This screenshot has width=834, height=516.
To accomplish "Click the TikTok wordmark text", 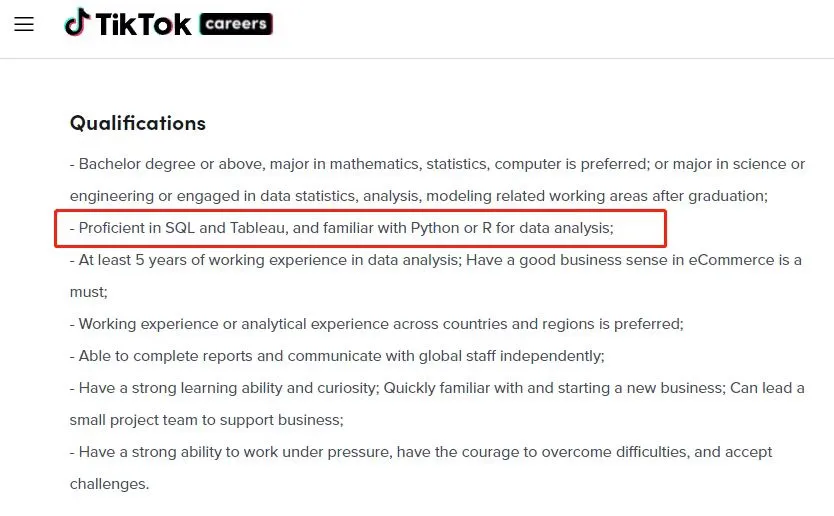I will [143, 24].
